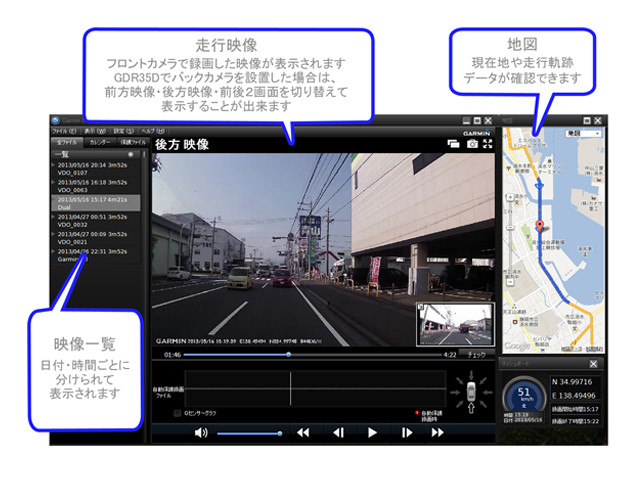Open the ファイル menu
The height and width of the screenshot is (480, 640).
(64, 131)
